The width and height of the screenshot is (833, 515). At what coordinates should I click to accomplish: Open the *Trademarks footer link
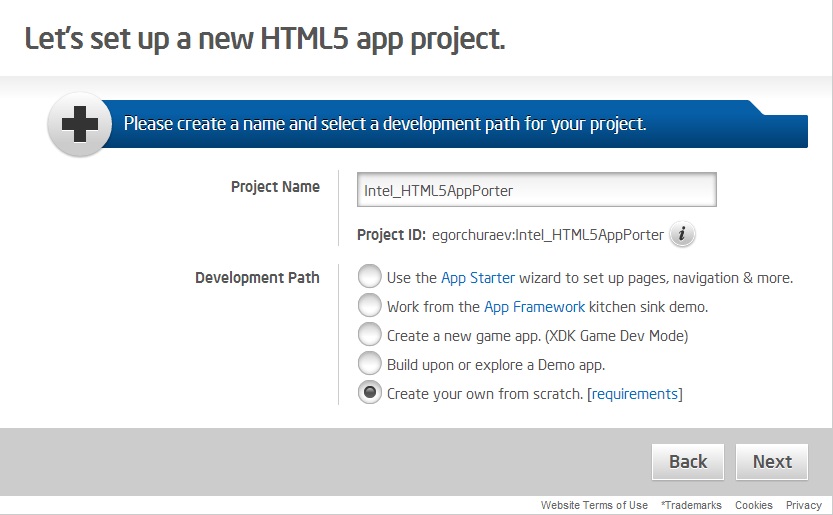pos(691,505)
